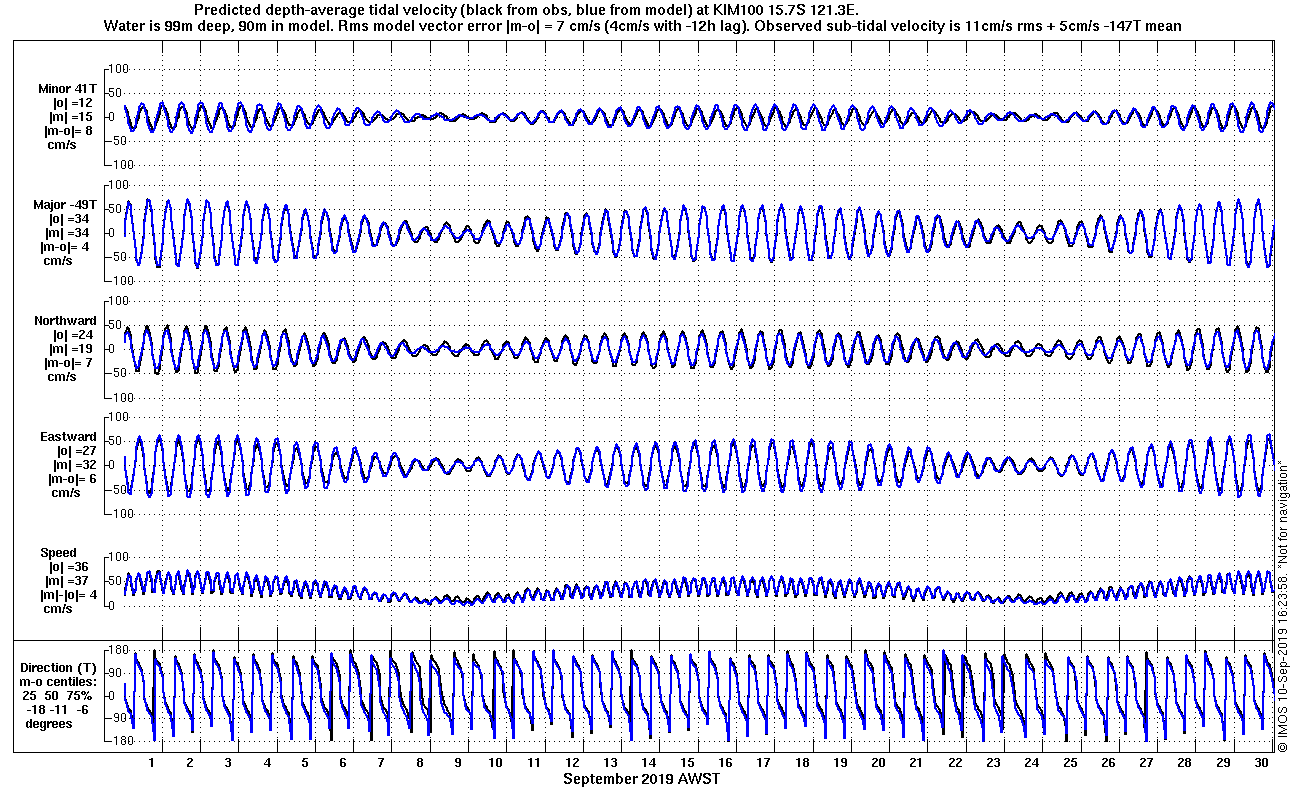Click 'cm/s' unit under the Speed panel label
This screenshot has height=800, width=1300.
pyautogui.click(x=58, y=609)
